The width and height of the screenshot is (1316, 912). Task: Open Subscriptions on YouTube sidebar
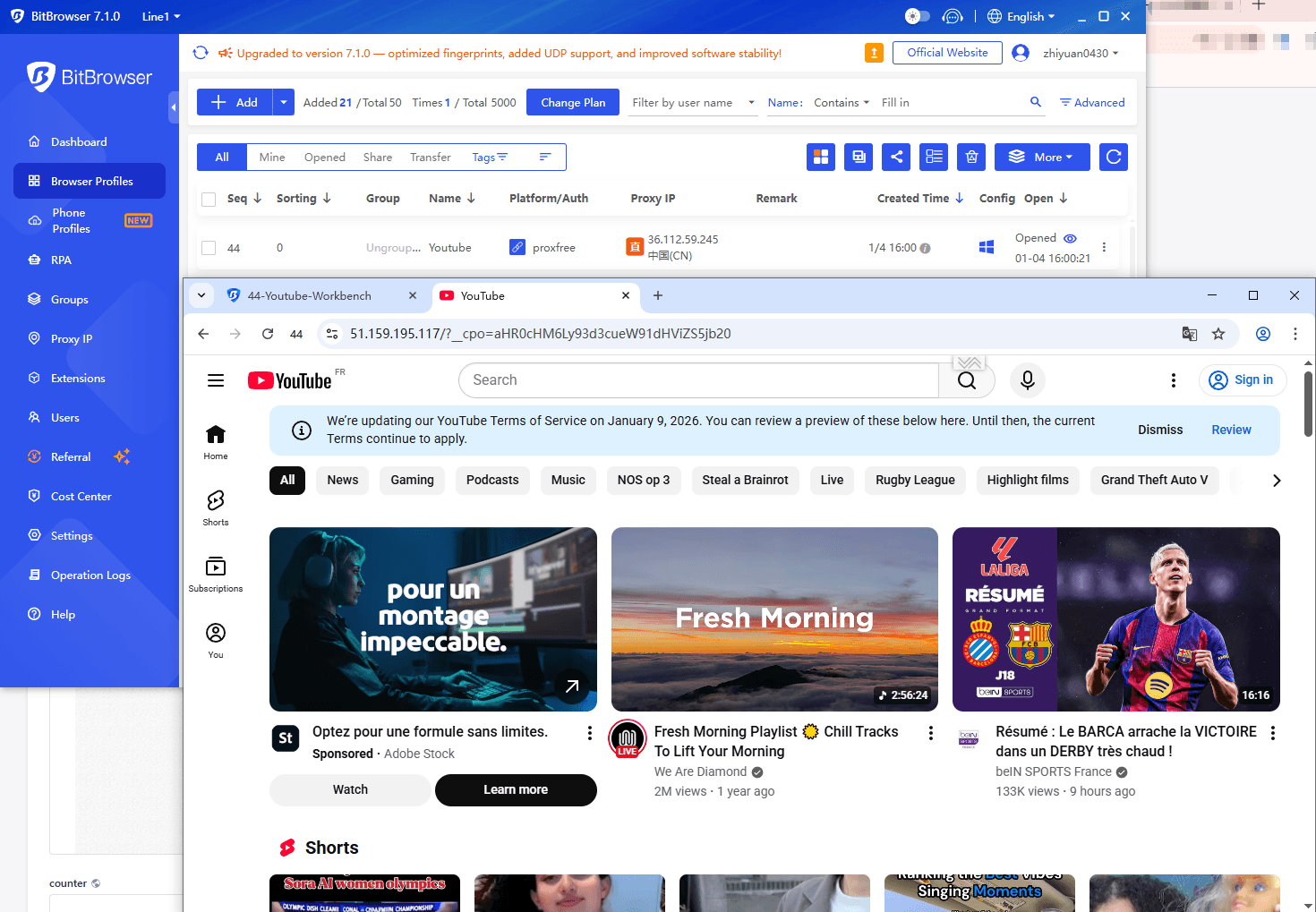click(215, 573)
